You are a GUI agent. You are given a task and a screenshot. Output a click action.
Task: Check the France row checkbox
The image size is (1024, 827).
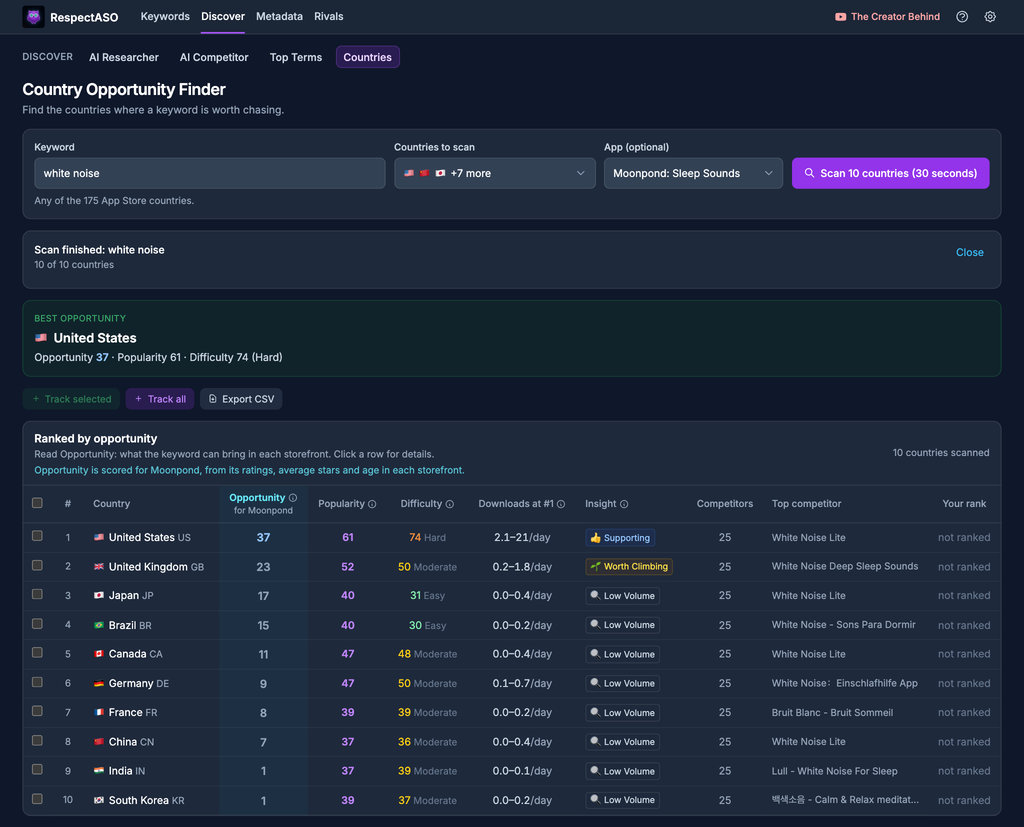[x=37, y=711]
